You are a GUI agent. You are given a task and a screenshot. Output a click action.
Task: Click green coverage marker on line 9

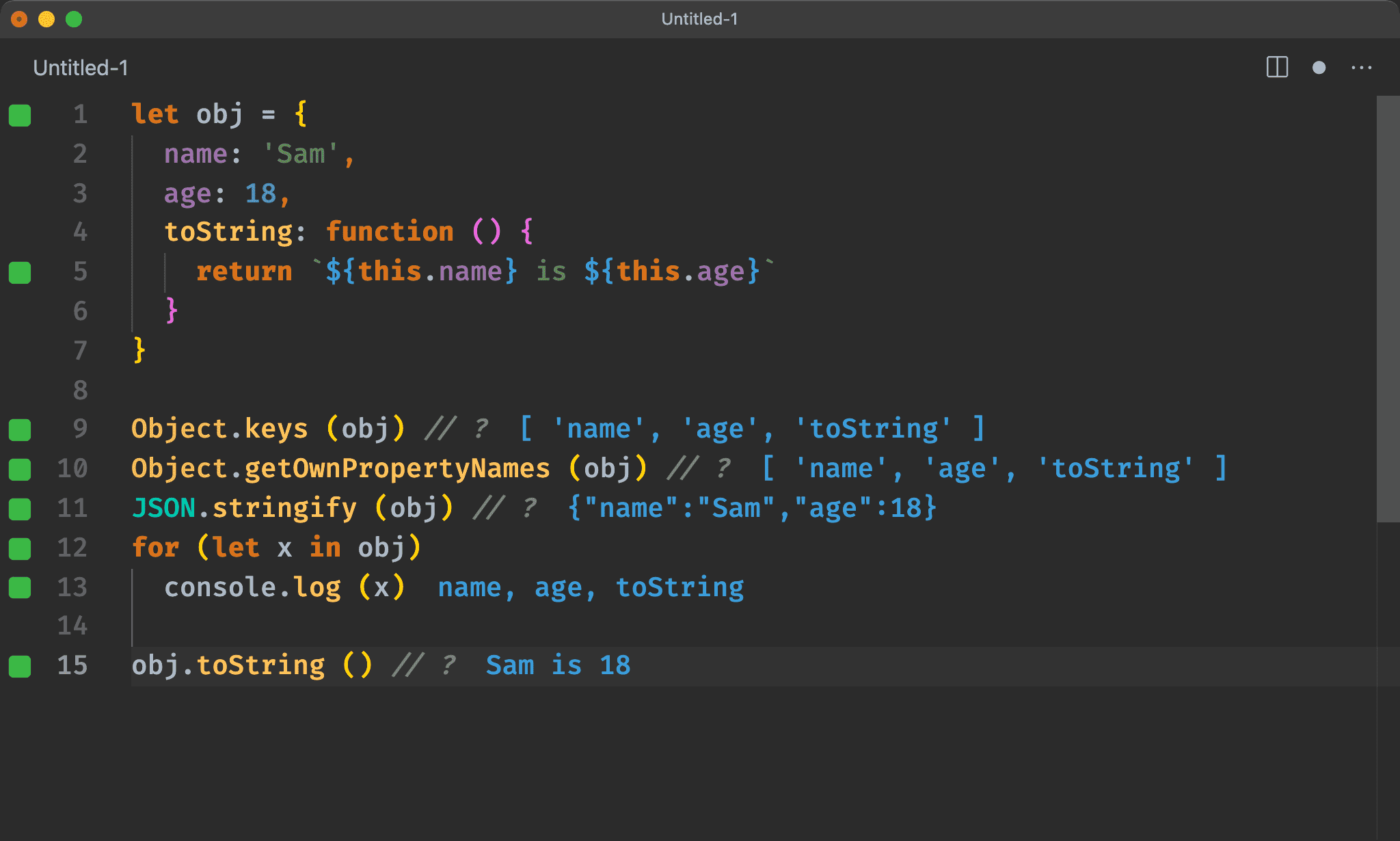coord(20,429)
